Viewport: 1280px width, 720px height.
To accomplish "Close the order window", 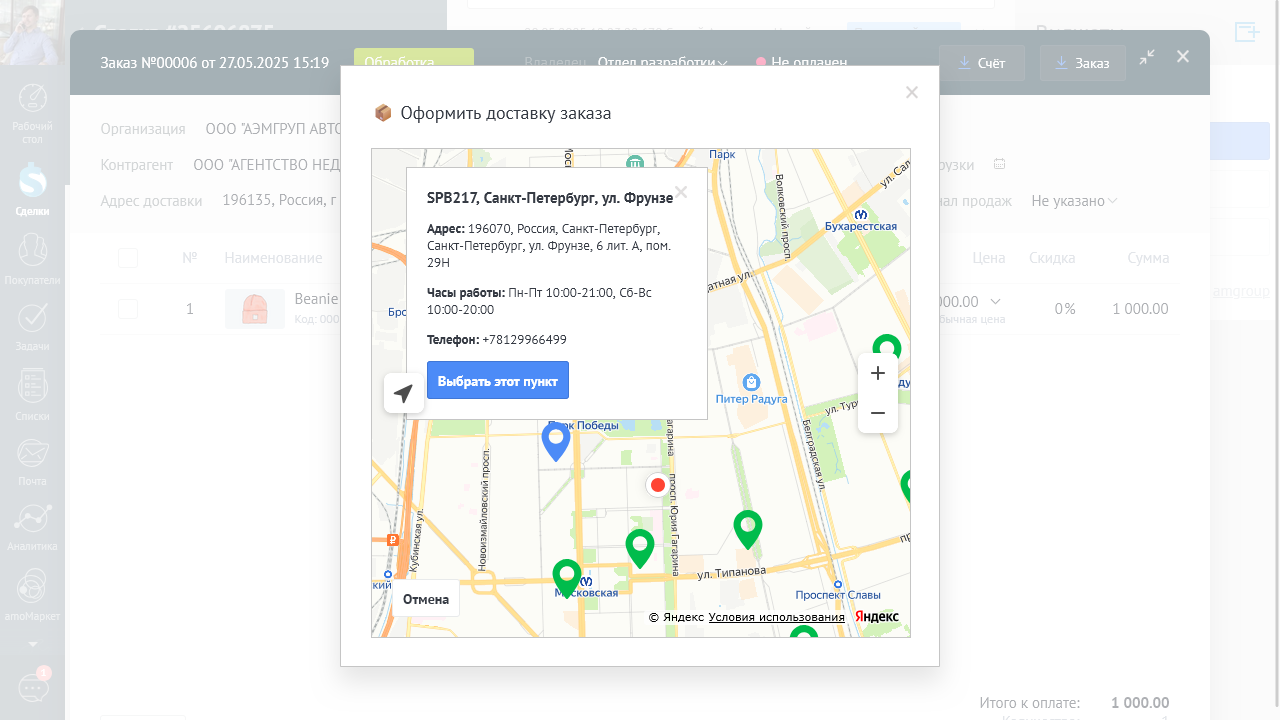I will click(1183, 56).
